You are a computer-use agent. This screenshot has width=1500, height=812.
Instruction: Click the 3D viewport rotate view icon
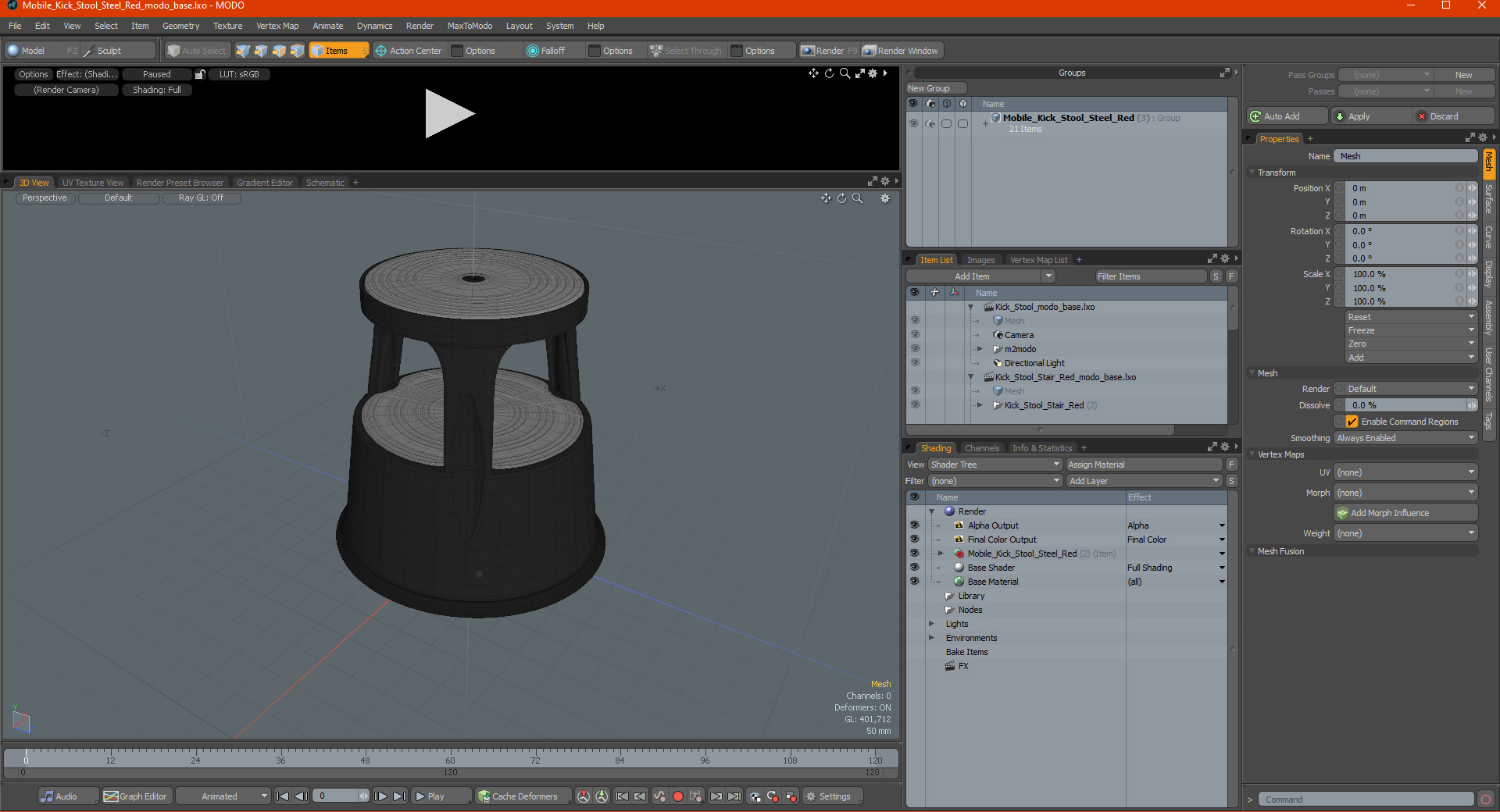tap(841, 198)
